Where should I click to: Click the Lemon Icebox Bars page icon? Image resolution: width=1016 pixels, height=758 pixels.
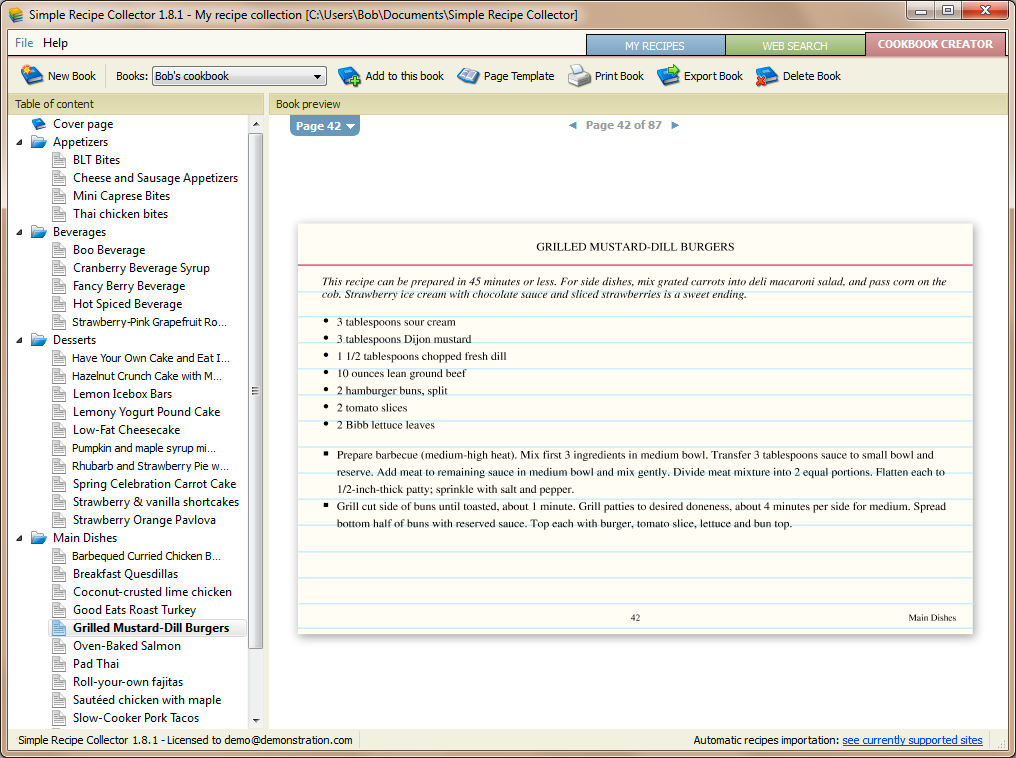pyautogui.click(x=59, y=394)
